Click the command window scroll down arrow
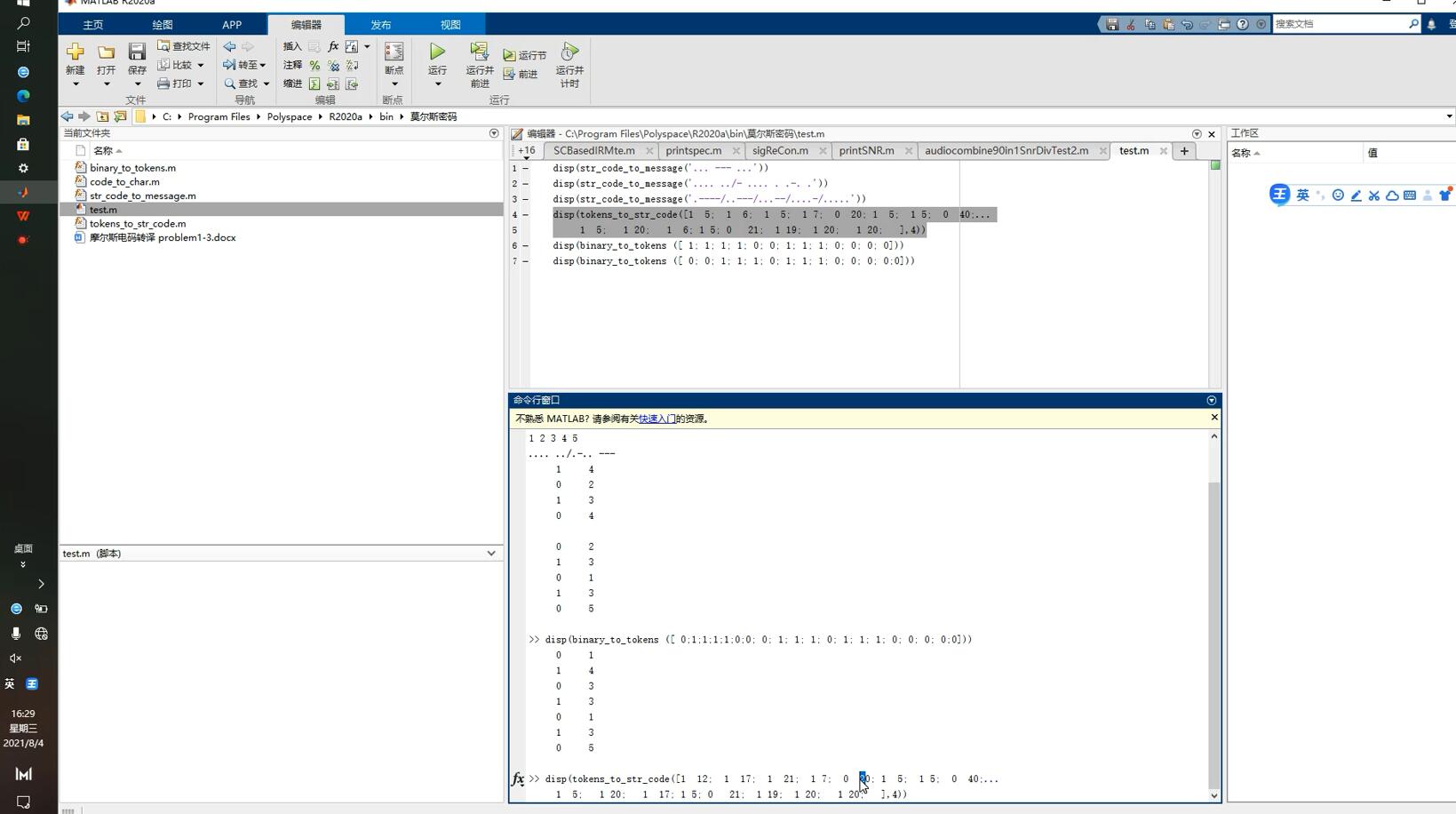 click(x=1214, y=795)
